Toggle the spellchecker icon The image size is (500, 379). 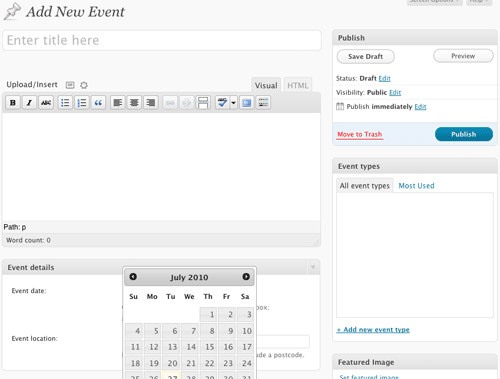click(222, 103)
